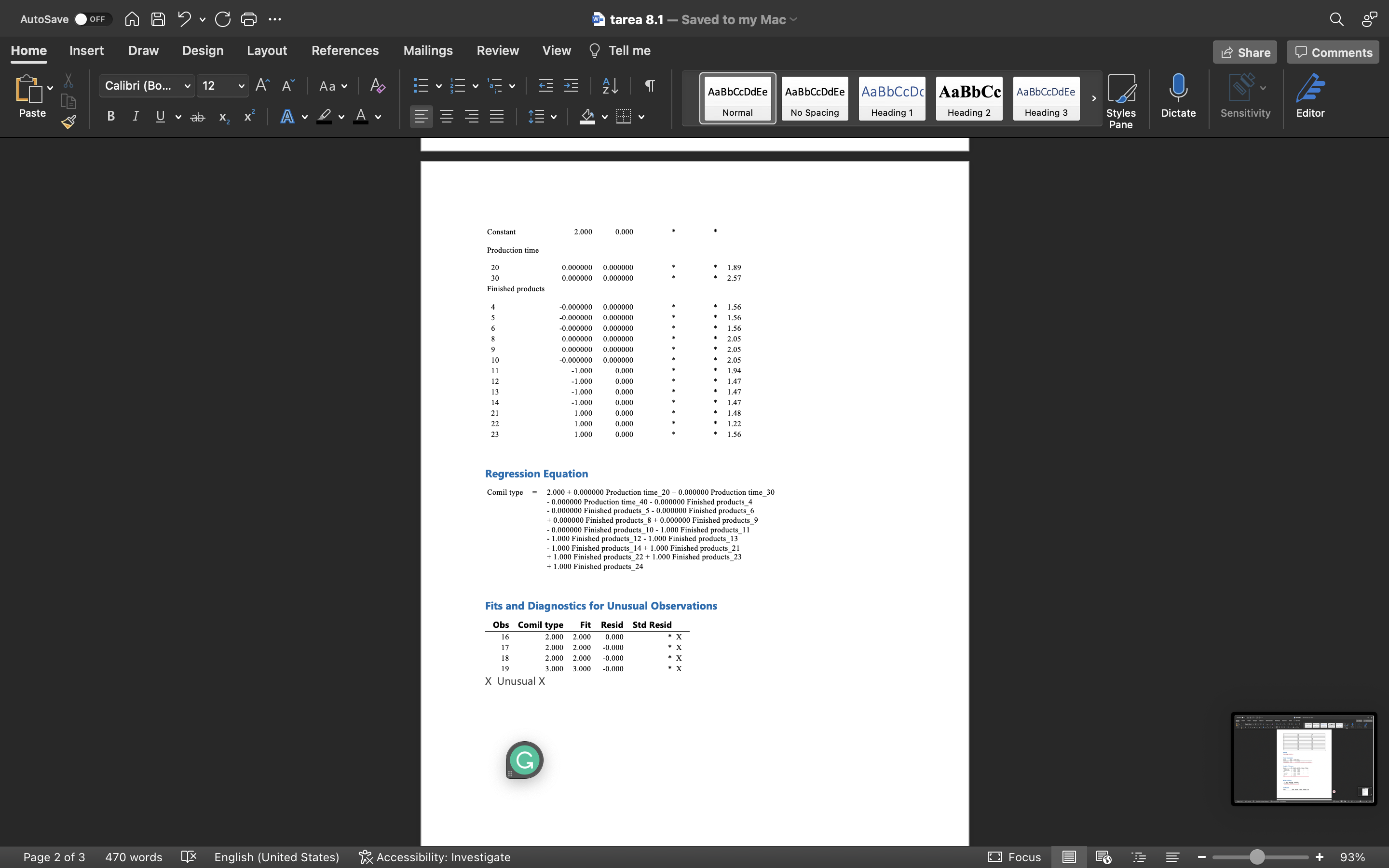The height and width of the screenshot is (868, 1389).
Task: Open the font size dropdown
Action: [x=241, y=85]
